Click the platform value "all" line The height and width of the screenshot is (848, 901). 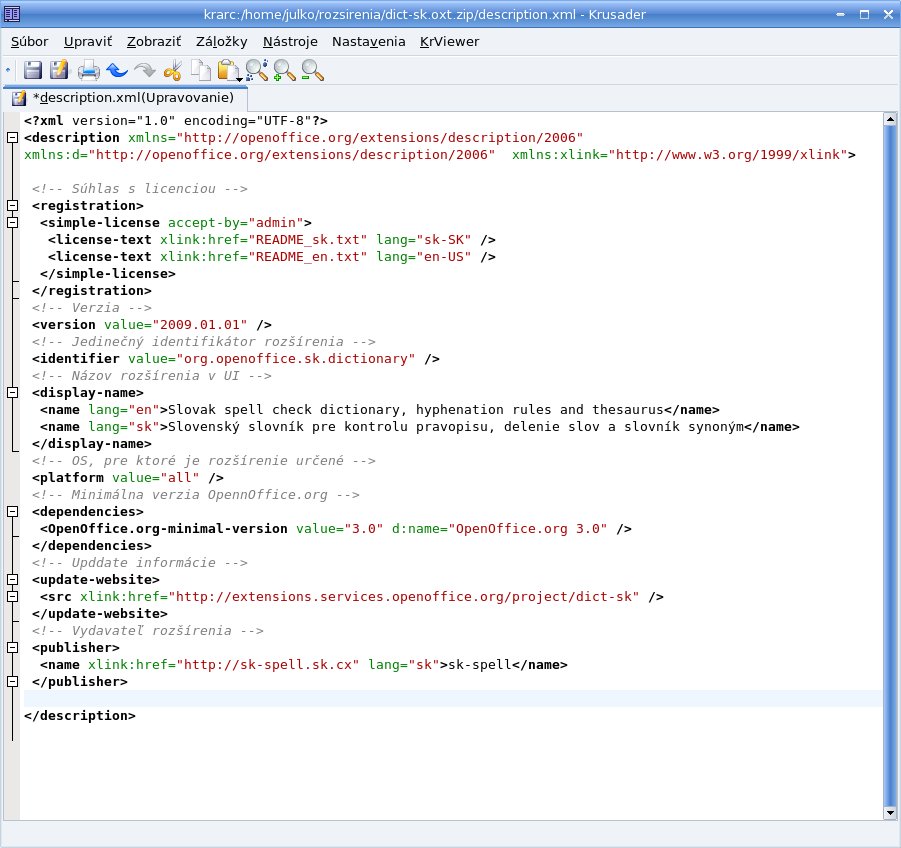(x=128, y=478)
